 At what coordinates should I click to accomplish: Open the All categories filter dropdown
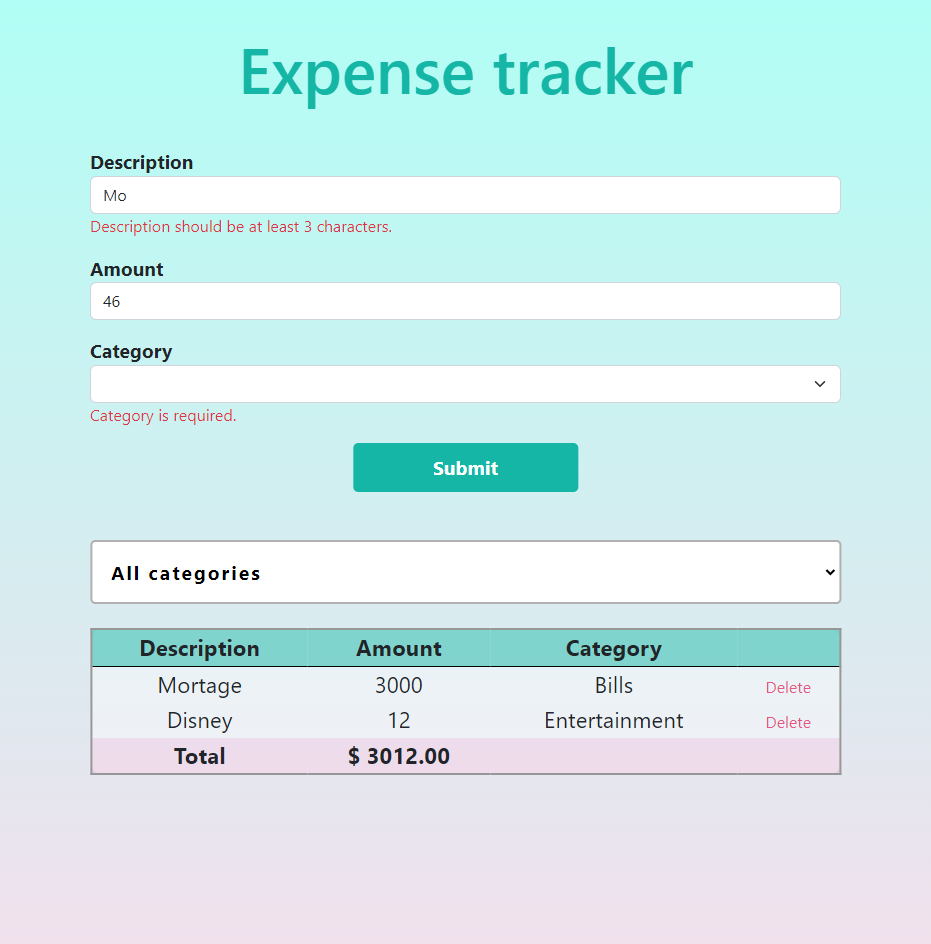coord(465,572)
